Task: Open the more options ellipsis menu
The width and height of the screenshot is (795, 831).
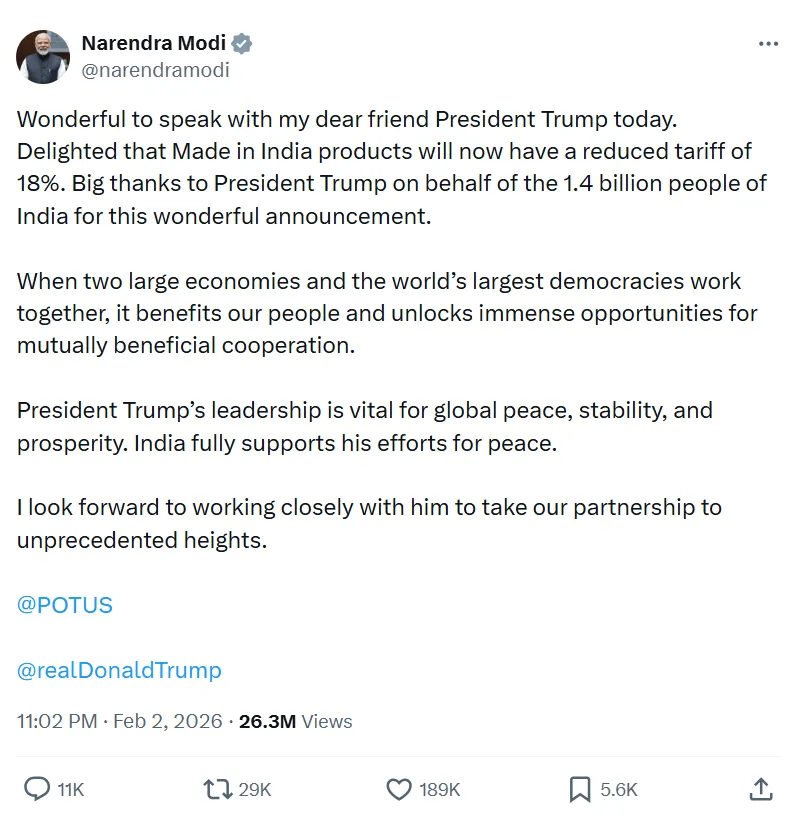Action: point(768,43)
